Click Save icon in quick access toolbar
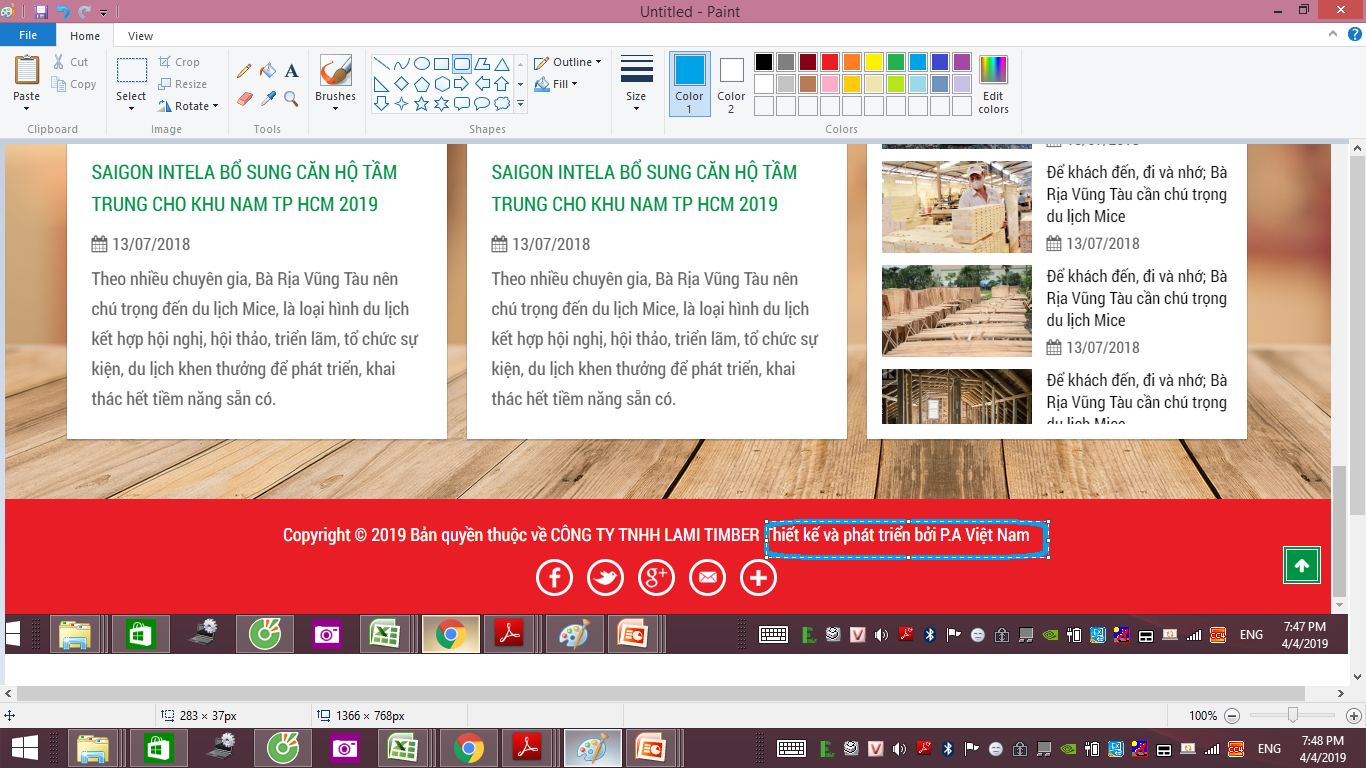1366x768 pixels. click(x=41, y=12)
